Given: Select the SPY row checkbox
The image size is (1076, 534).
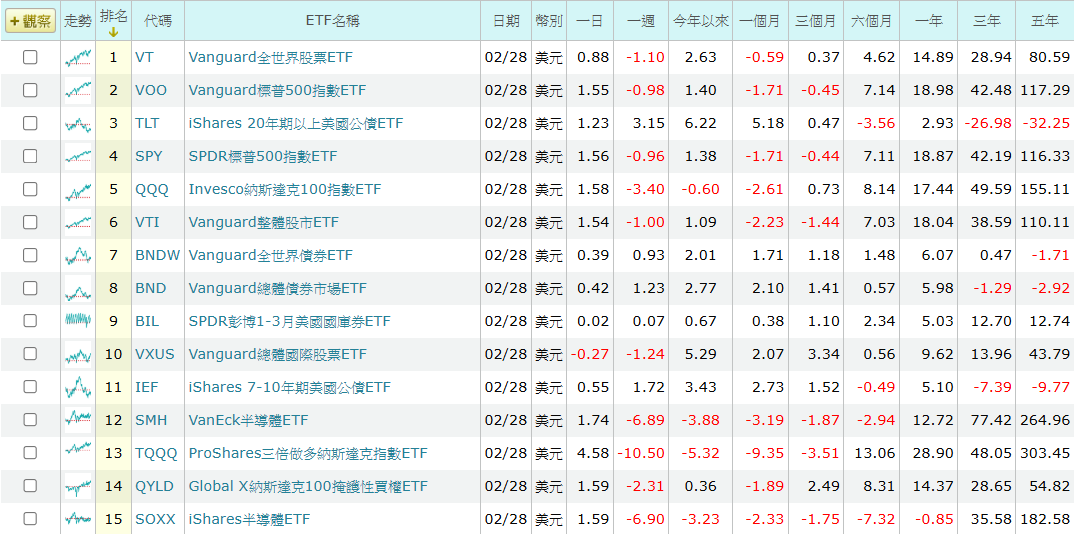Looking at the screenshot, I should tap(30, 156).
